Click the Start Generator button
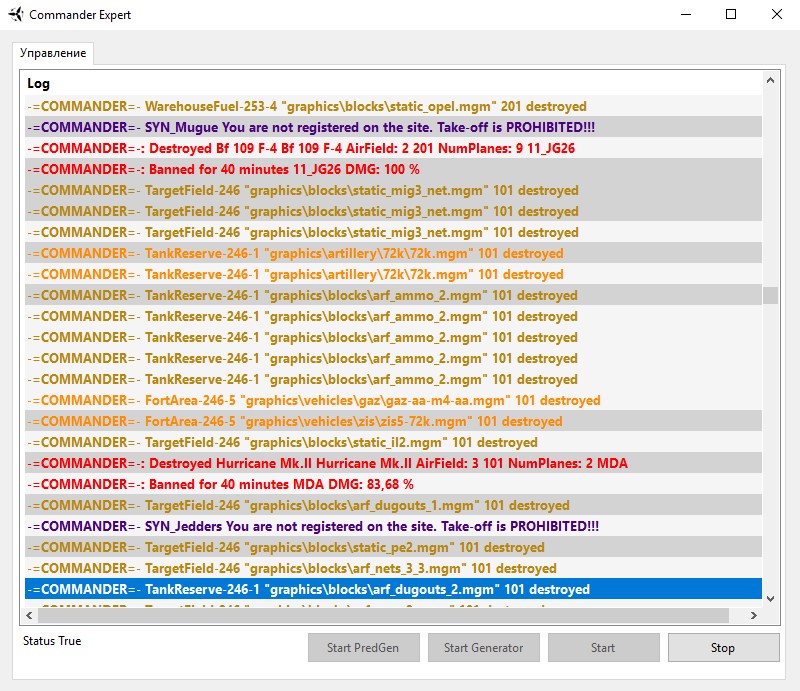 coord(483,647)
